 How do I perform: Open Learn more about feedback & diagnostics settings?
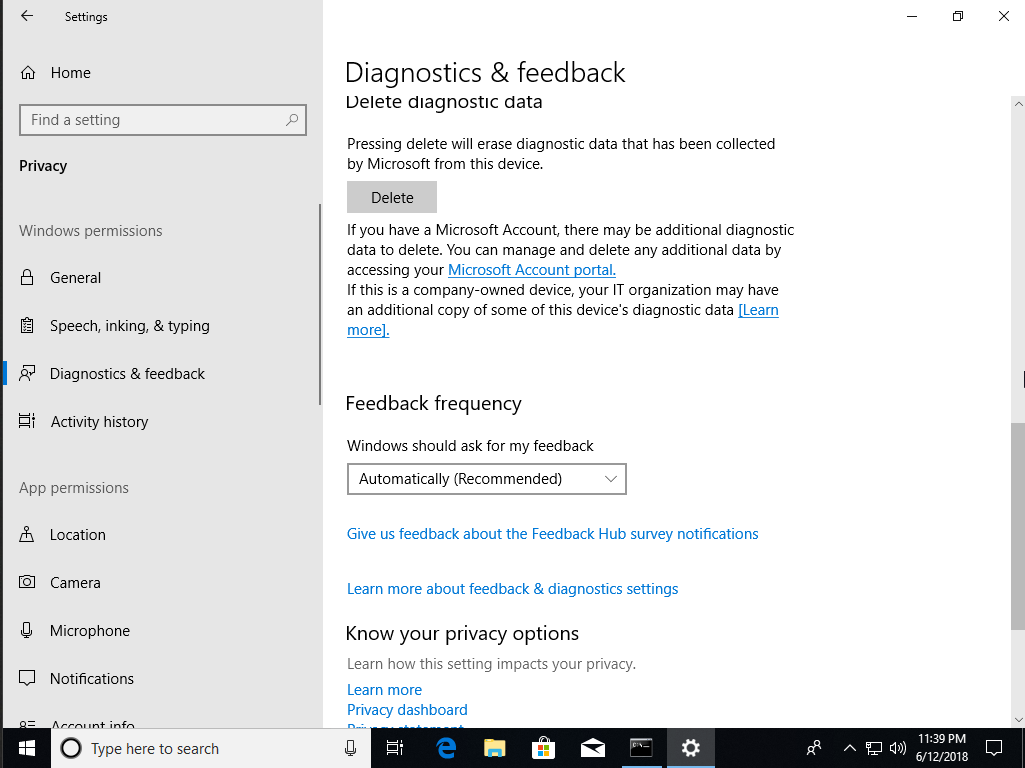512,589
